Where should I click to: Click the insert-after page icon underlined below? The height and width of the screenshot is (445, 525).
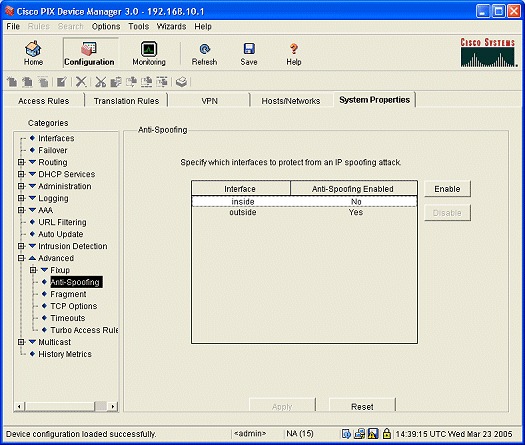(x=27, y=82)
